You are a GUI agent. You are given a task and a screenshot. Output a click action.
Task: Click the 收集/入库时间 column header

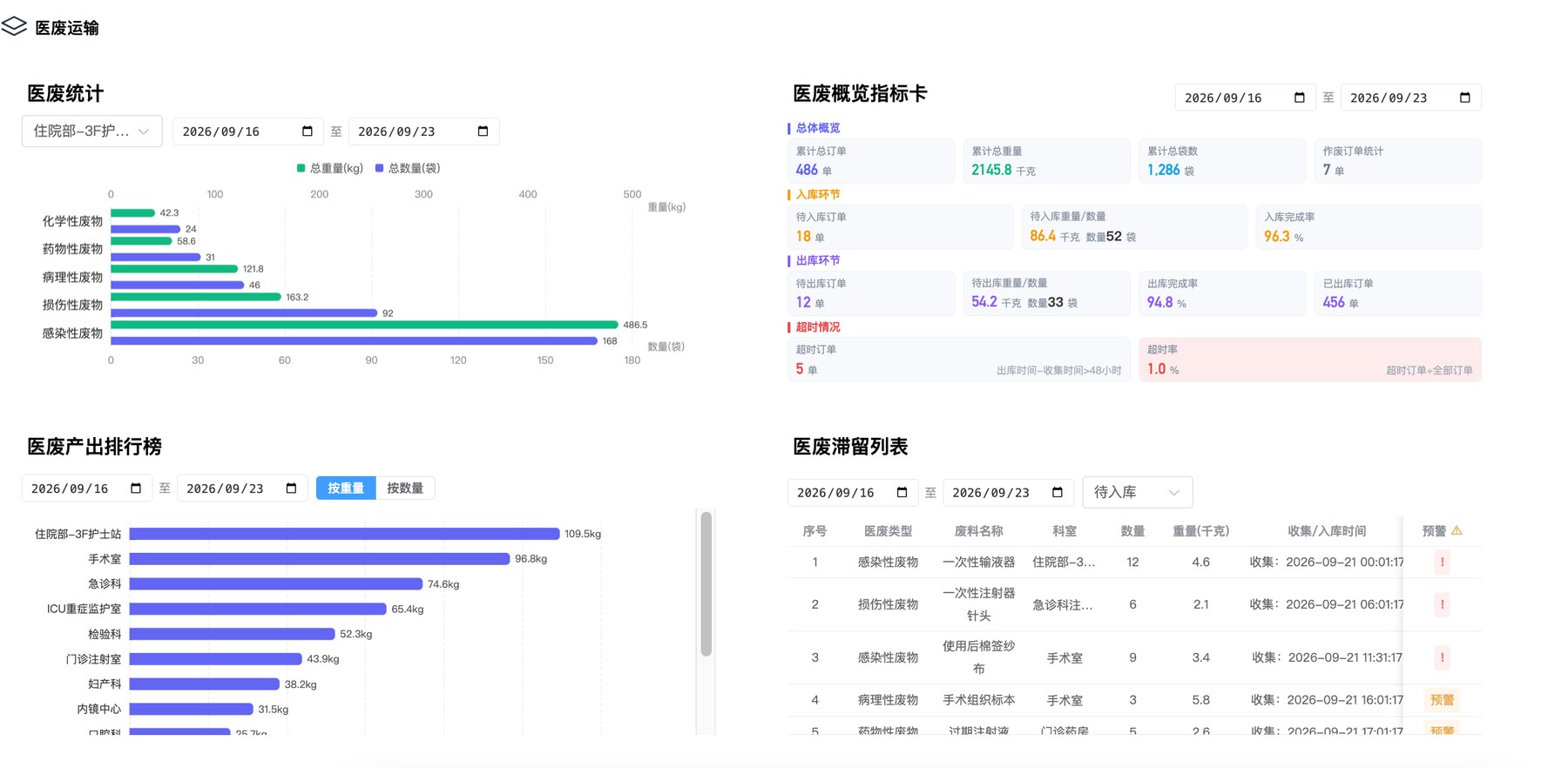tap(1327, 531)
